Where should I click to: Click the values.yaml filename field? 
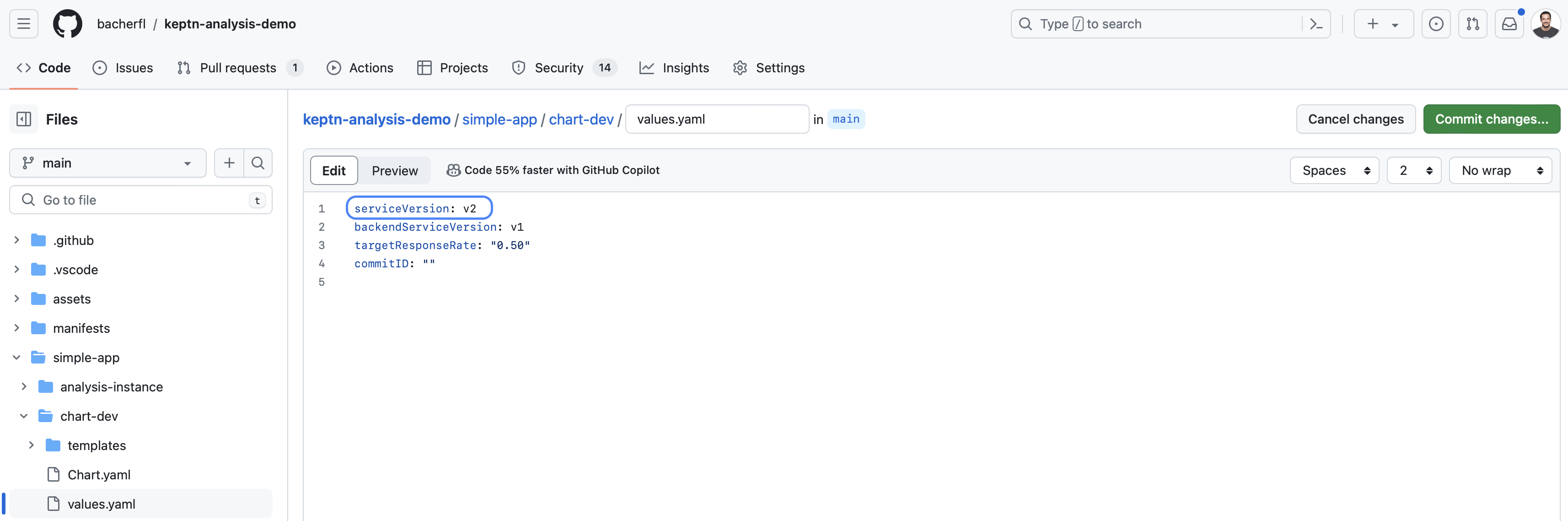pos(716,119)
